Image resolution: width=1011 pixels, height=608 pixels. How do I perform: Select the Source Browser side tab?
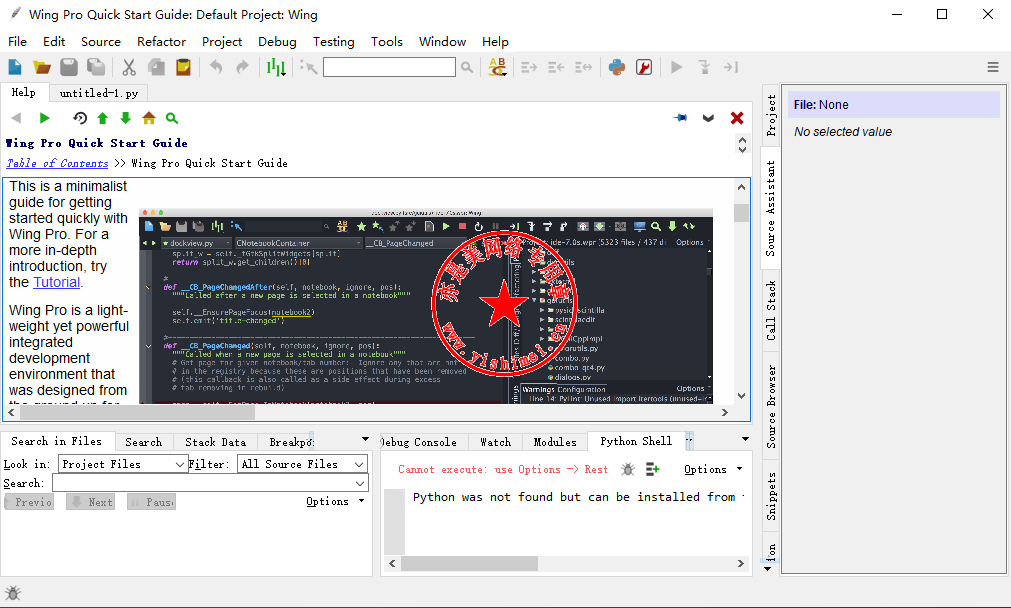tap(771, 406)
